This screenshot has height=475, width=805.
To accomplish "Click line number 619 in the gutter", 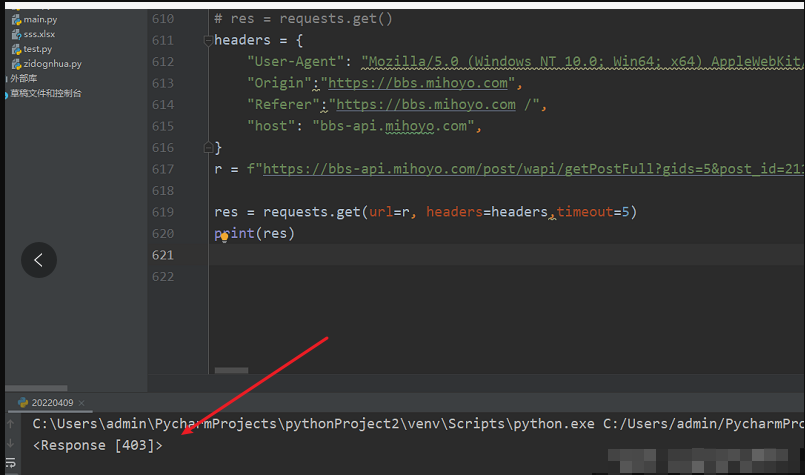I will click(x=163, y=212).
